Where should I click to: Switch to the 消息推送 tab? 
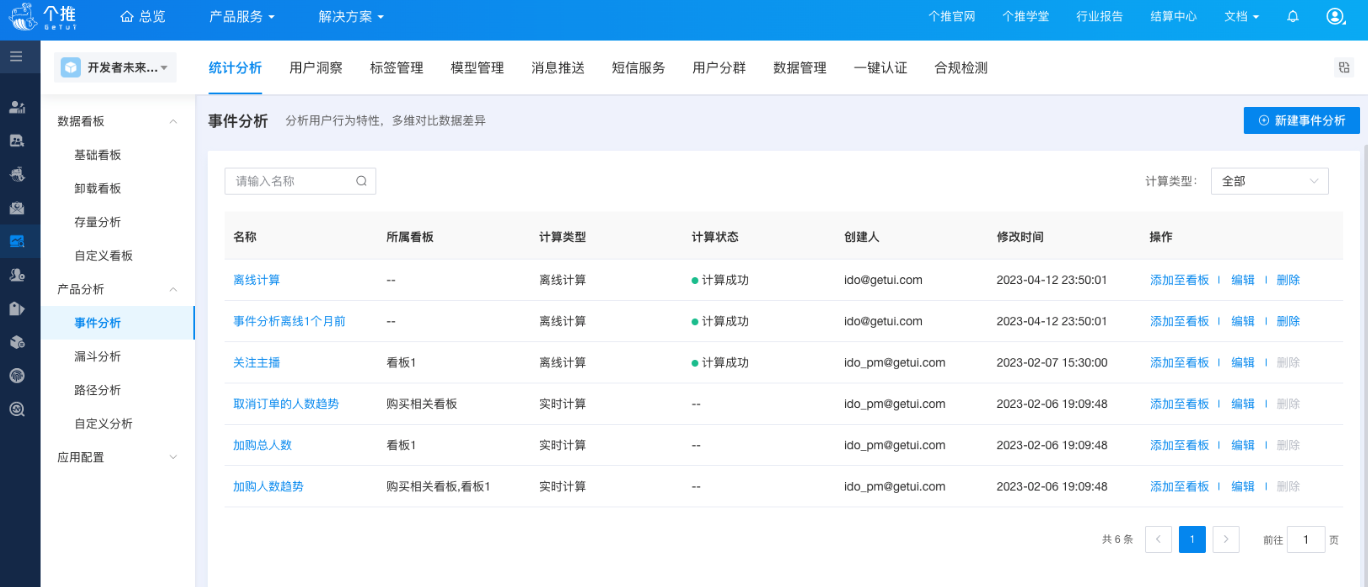[558, 68]
